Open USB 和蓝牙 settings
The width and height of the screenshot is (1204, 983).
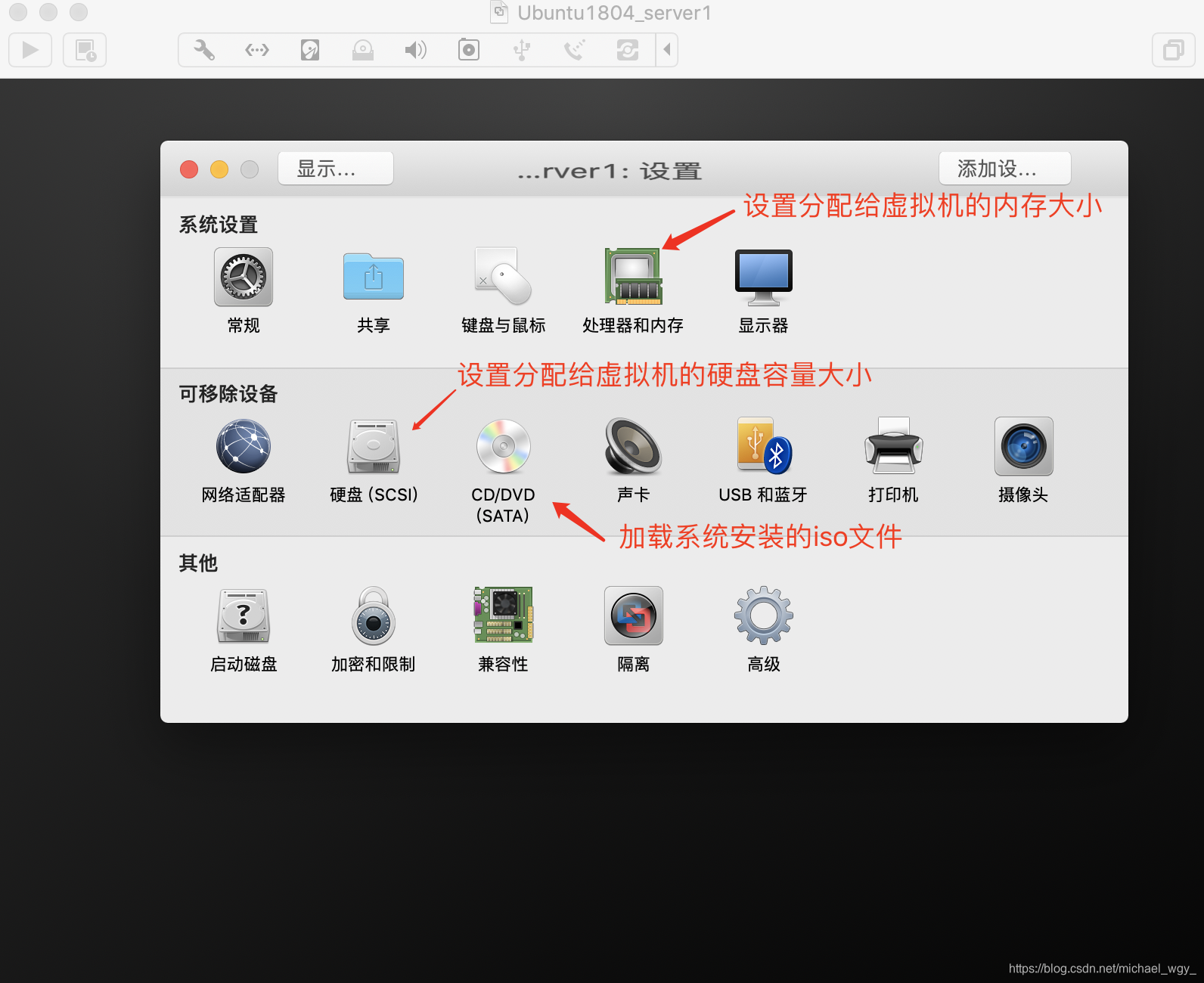pos(763,460)
